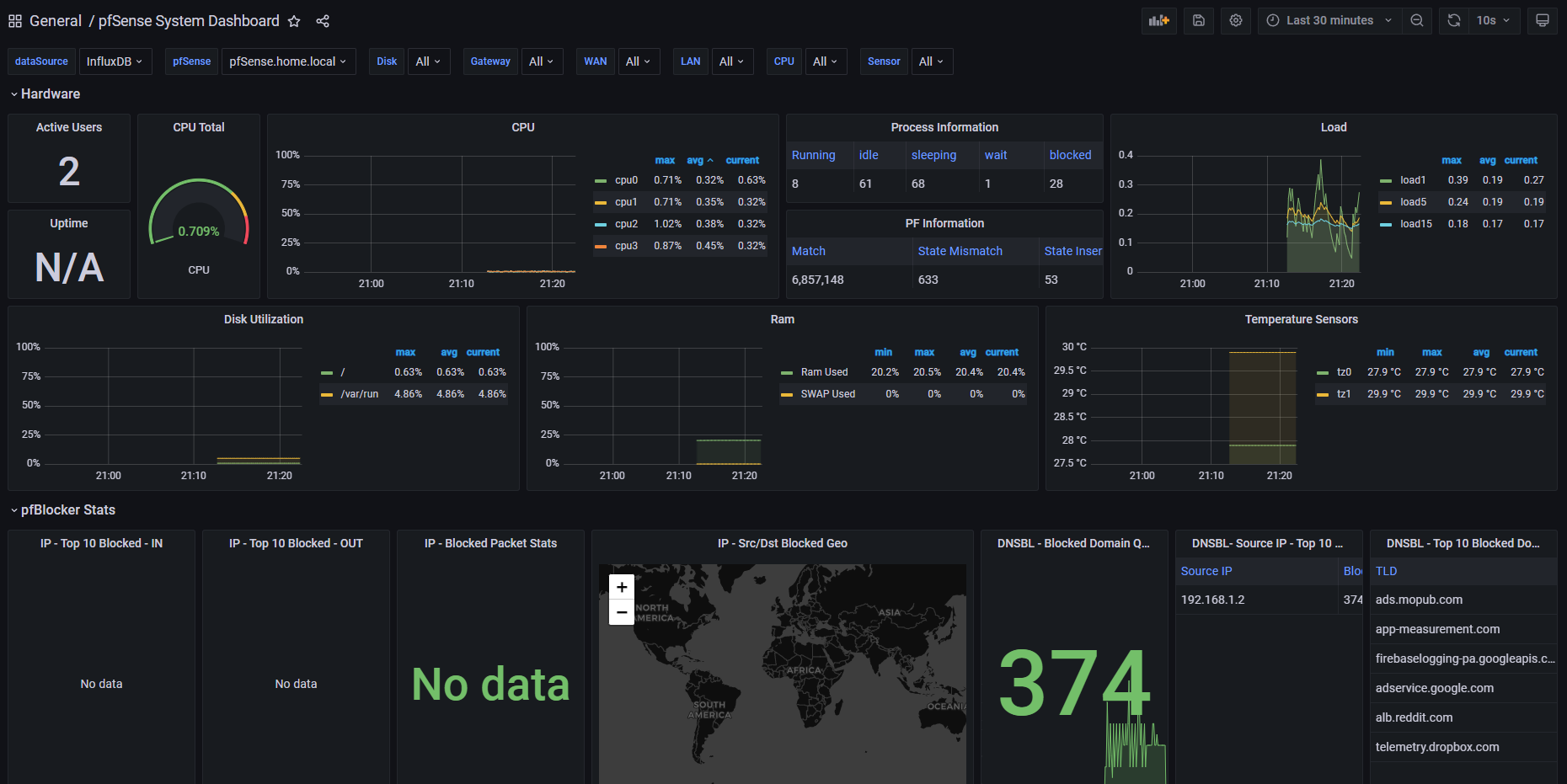Open the WAN variable dropdown

pos(639,61)
